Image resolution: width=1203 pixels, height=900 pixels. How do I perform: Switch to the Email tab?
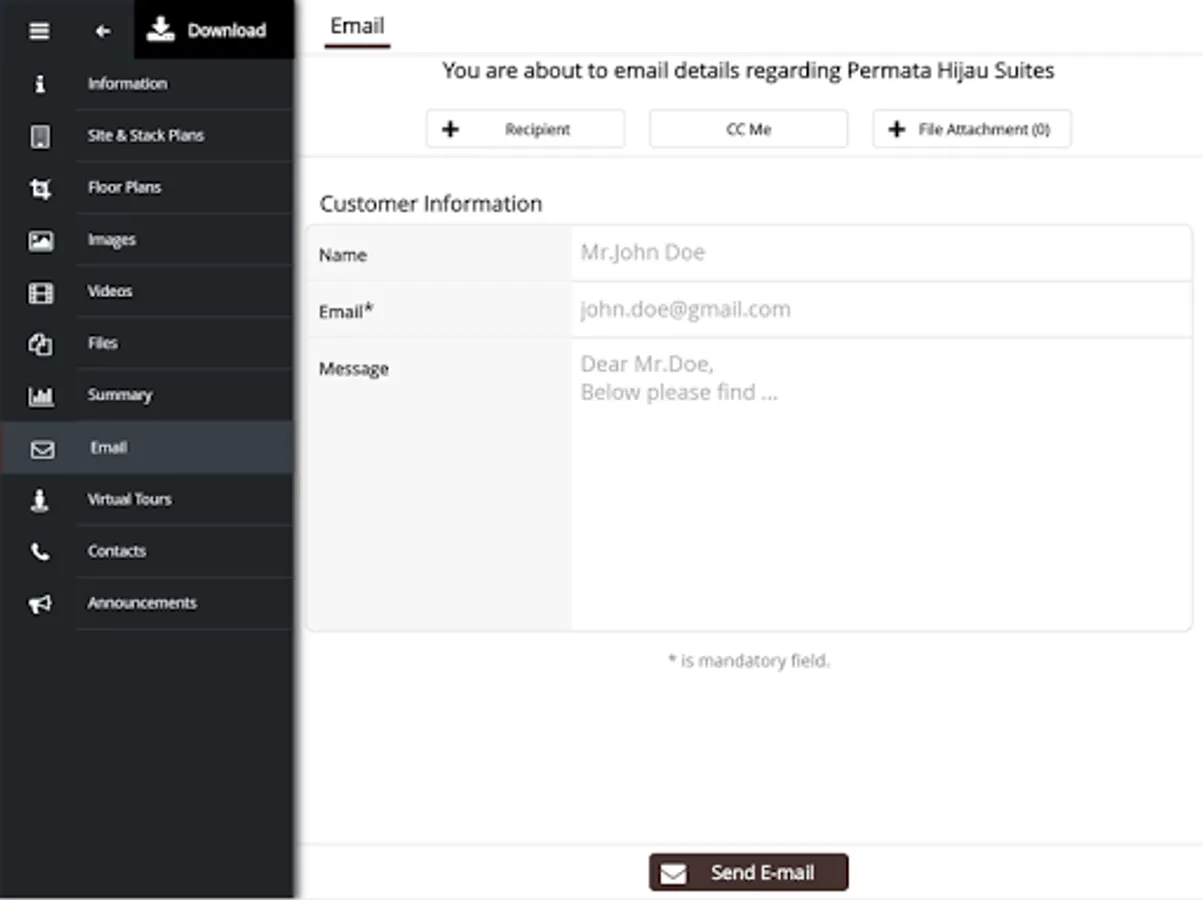click(x=357, y=27)
